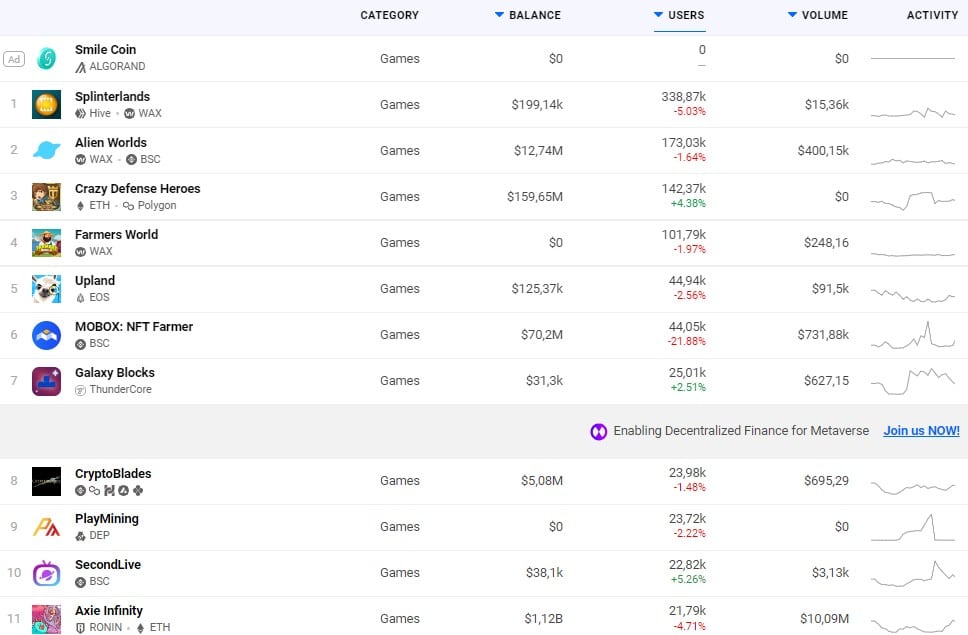Click the BSC chain icon under MOBOX
968x635 pixels.
(80, 344)
